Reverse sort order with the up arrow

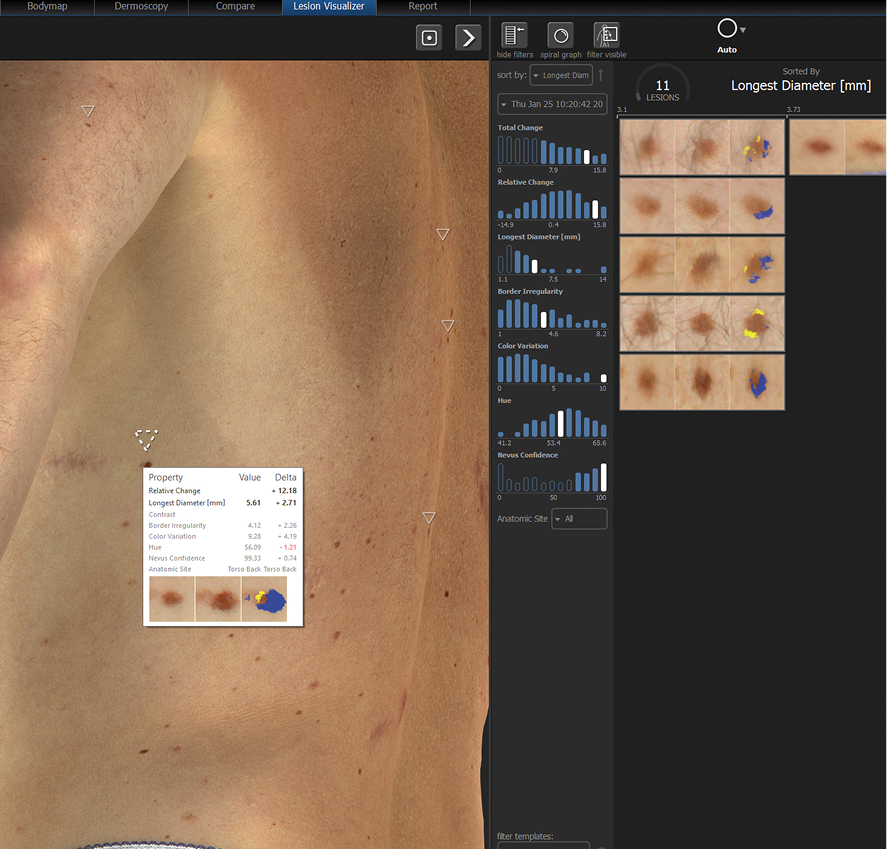click(x=601, y=75)
